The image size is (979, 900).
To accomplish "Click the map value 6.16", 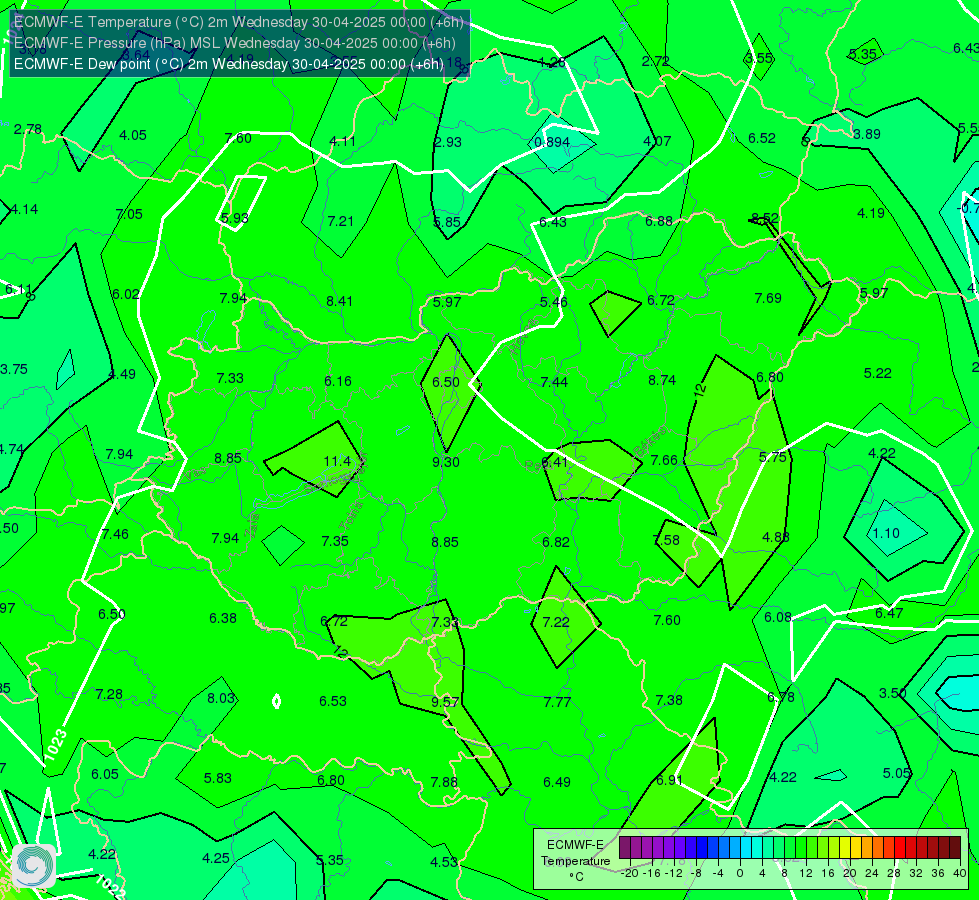I will pyautogui.click(x=338, y=381).
